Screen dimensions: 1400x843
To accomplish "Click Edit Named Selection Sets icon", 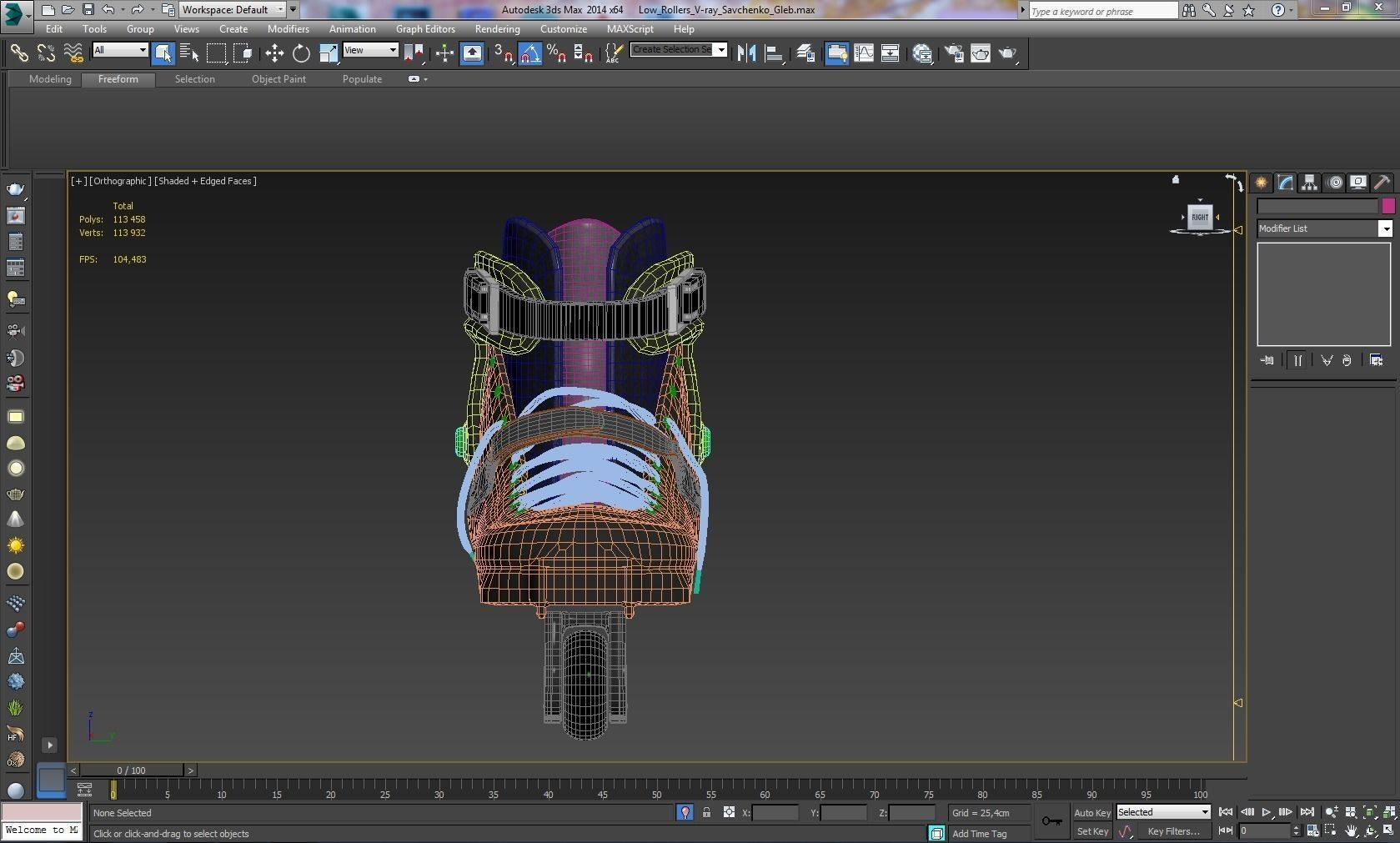I will pos(613,53).
